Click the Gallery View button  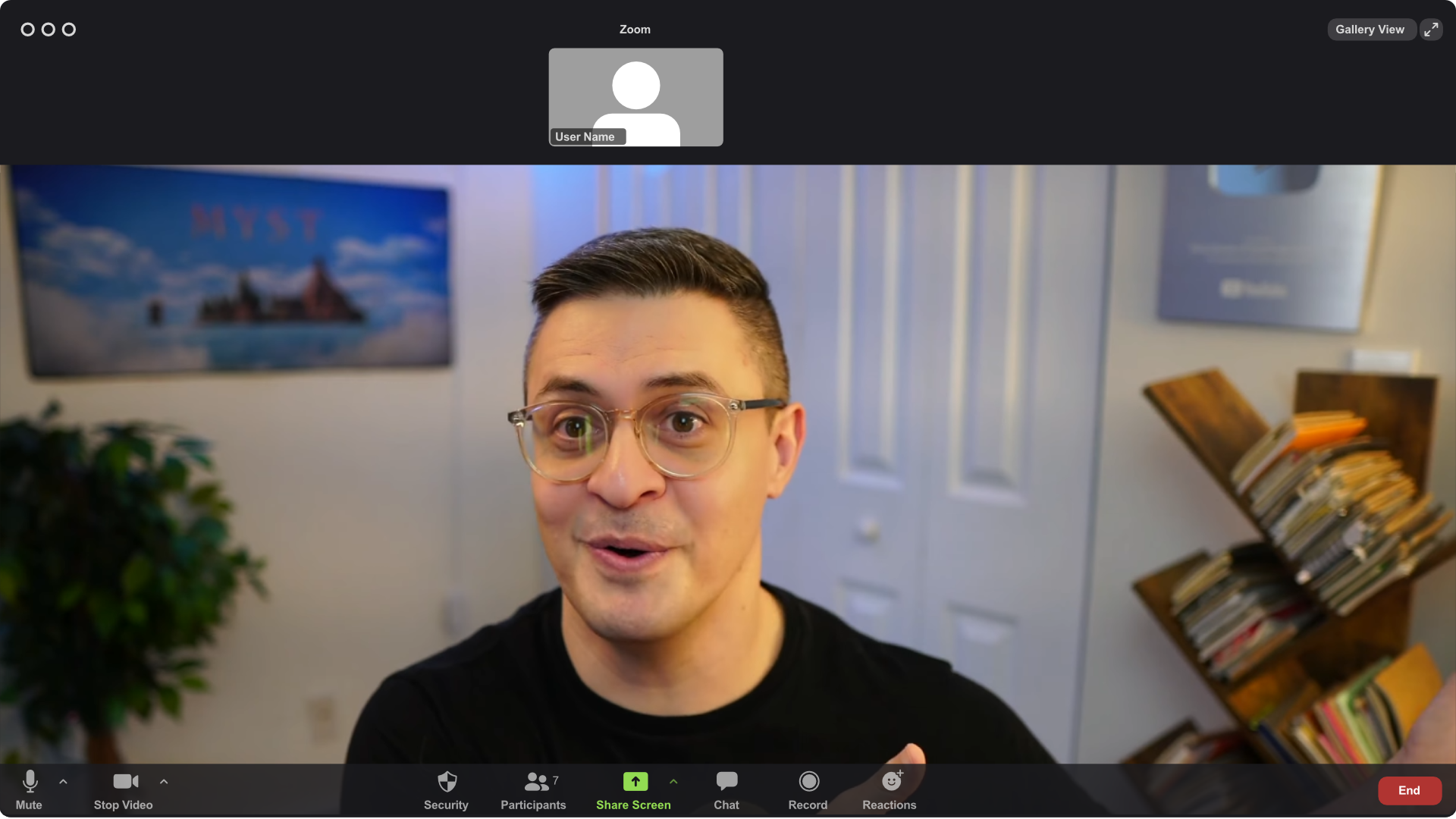click(x=1370, y=29)
